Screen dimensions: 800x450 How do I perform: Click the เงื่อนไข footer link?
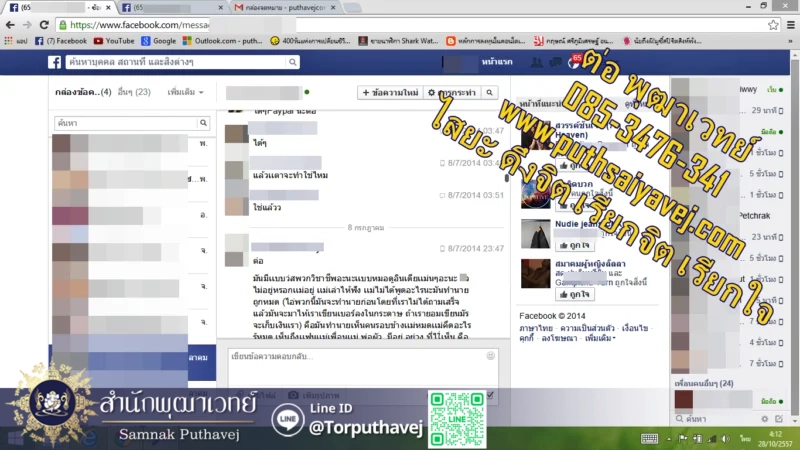tap(635, 328)
